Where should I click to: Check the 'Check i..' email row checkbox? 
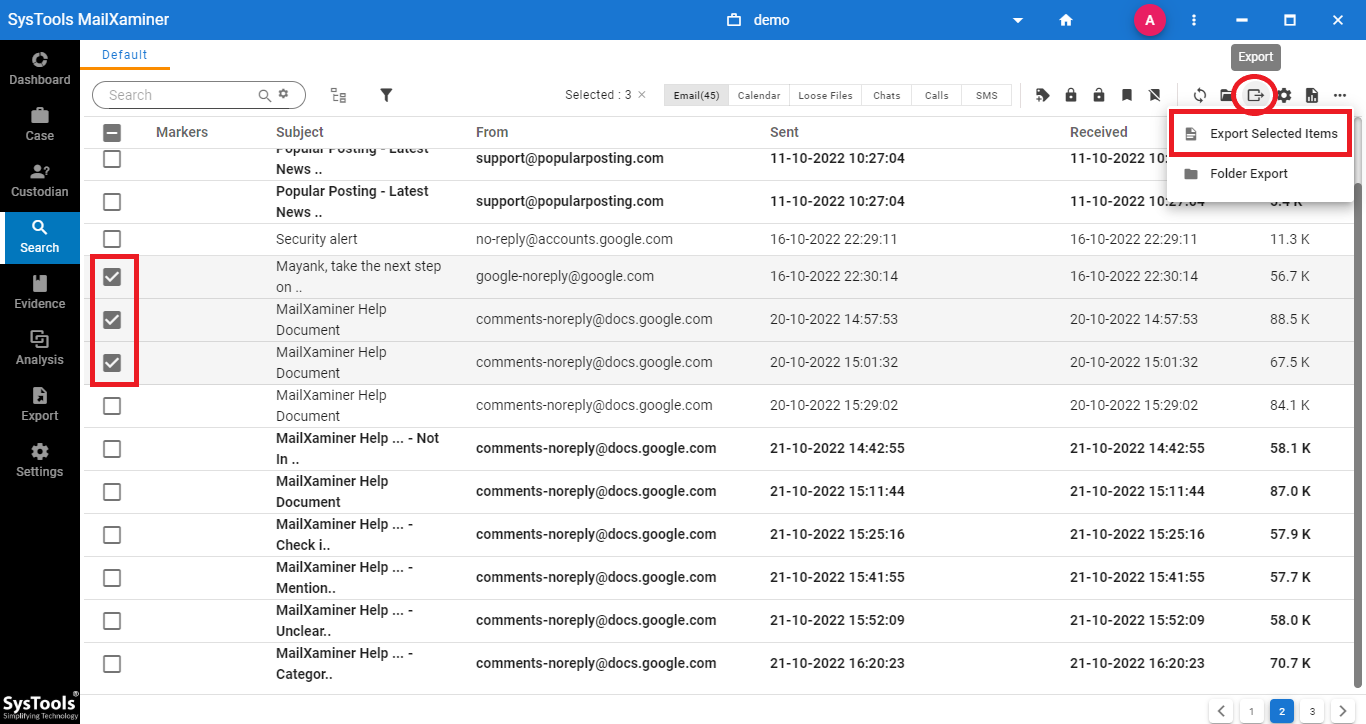(112, 535)
